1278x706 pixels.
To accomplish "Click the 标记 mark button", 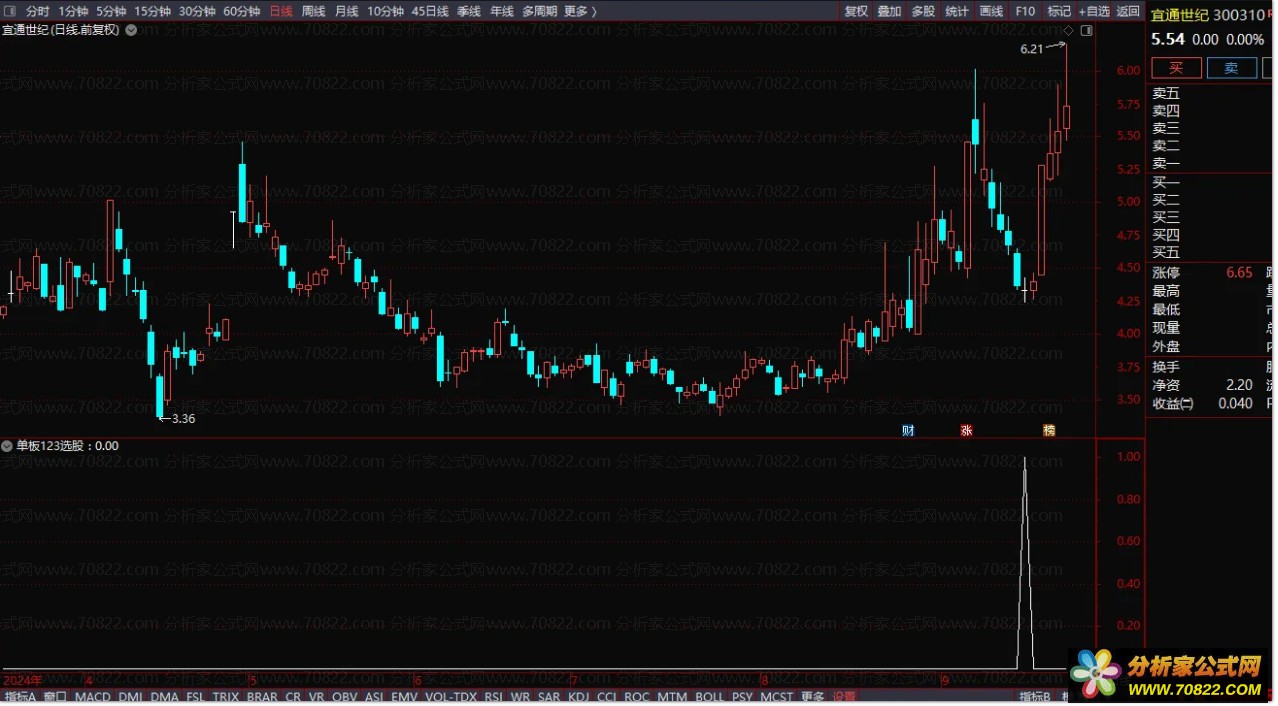I will tap(1059, 11).
